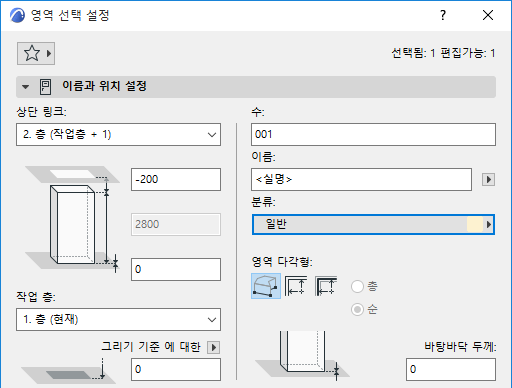Open the favorites star button
The width and height of the screenshot is (512, 388).
(x=36, y=53)
